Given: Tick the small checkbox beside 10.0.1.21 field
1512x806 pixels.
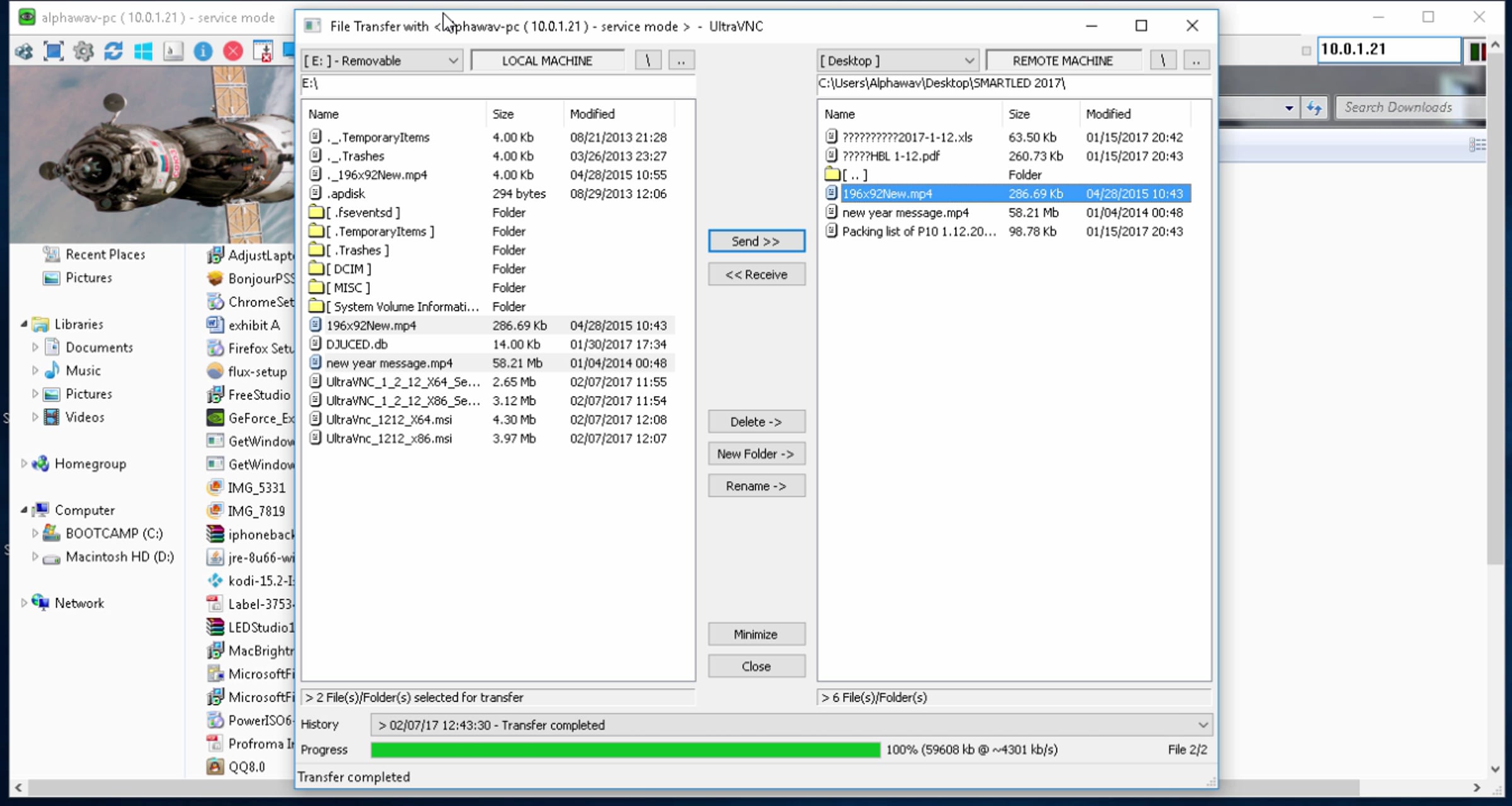Looking at the screenshot, I should click(1306, 50).
